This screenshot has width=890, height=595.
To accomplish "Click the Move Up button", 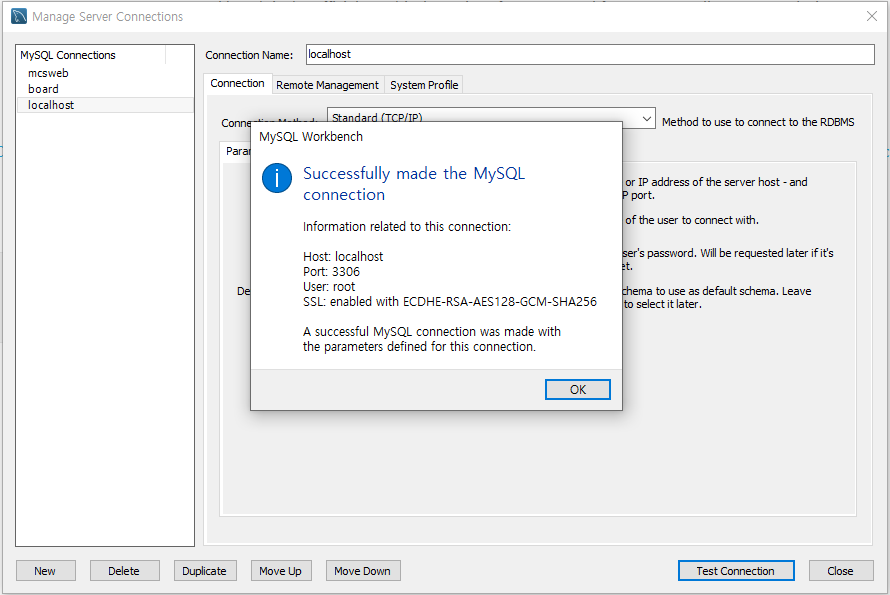I will pyautogui.click(x=281, y=571).
